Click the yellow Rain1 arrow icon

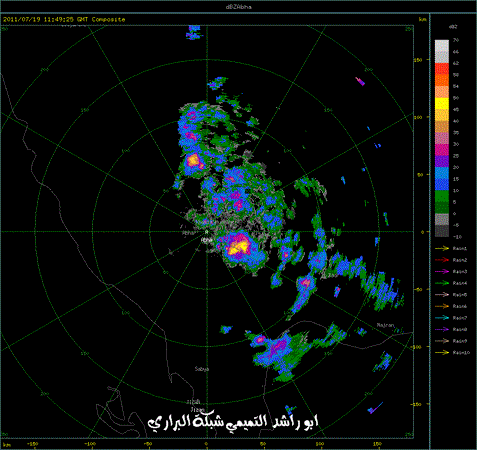[x=442, y=248]
